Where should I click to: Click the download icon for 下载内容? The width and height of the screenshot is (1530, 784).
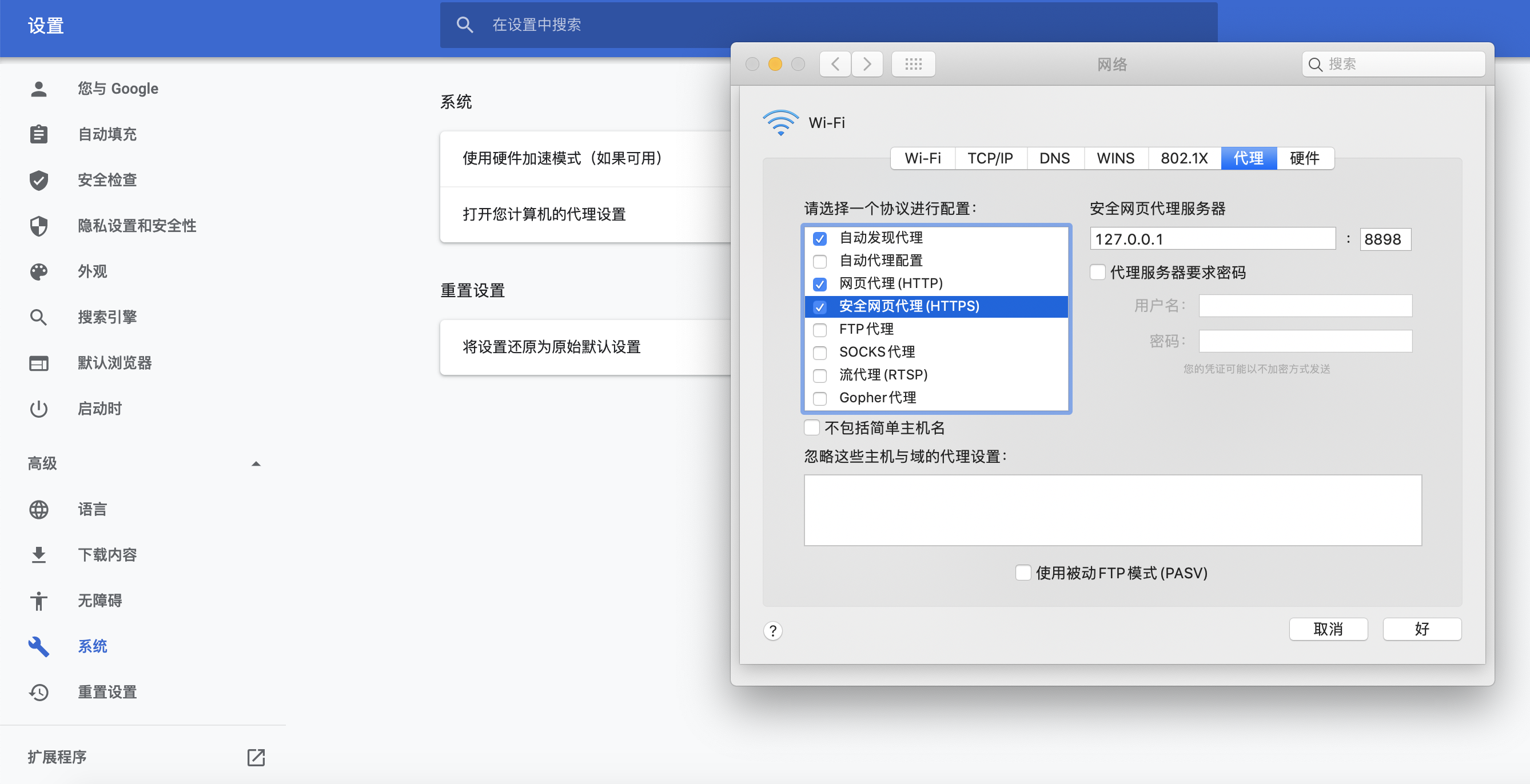pos(39,555)
